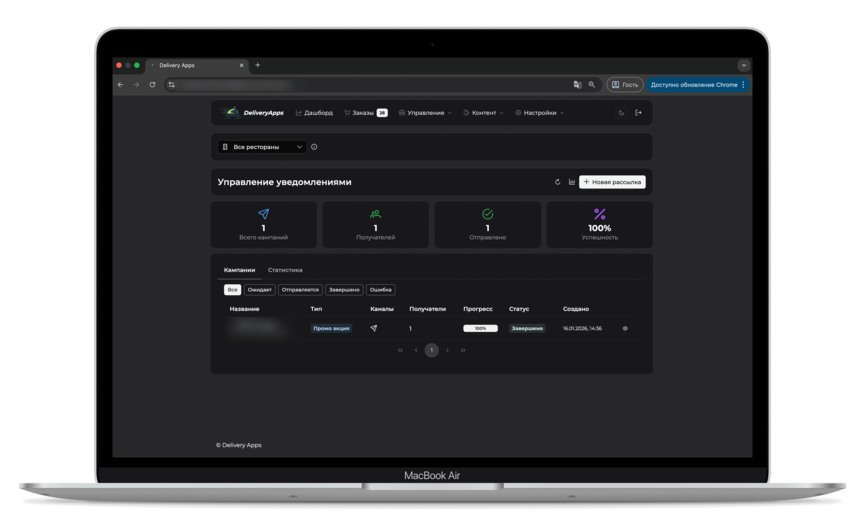This screenshot has width=865, height=515.
Task: Open the "Все рестораны" dropdown
Action: click(263, 147)
